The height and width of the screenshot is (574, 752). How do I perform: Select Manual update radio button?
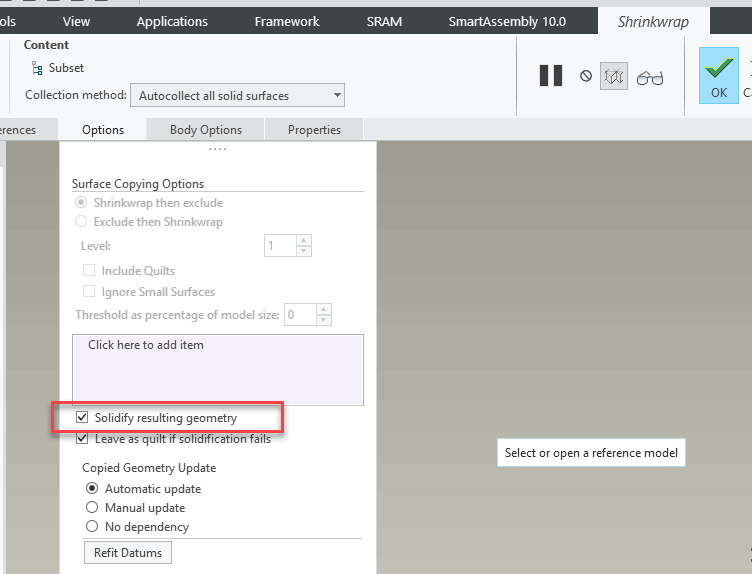[92, 507]
